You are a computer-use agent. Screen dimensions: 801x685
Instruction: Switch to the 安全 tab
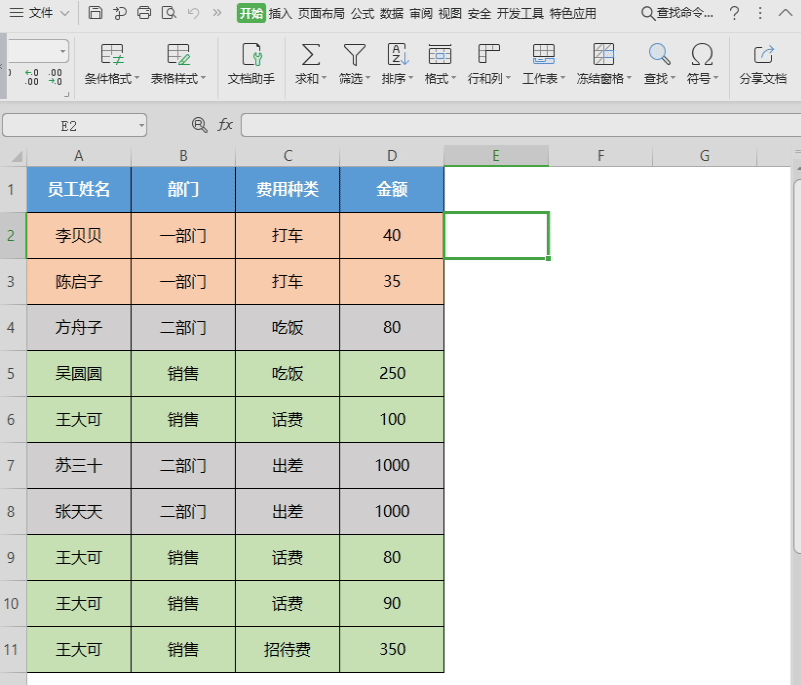coord(479,13)
